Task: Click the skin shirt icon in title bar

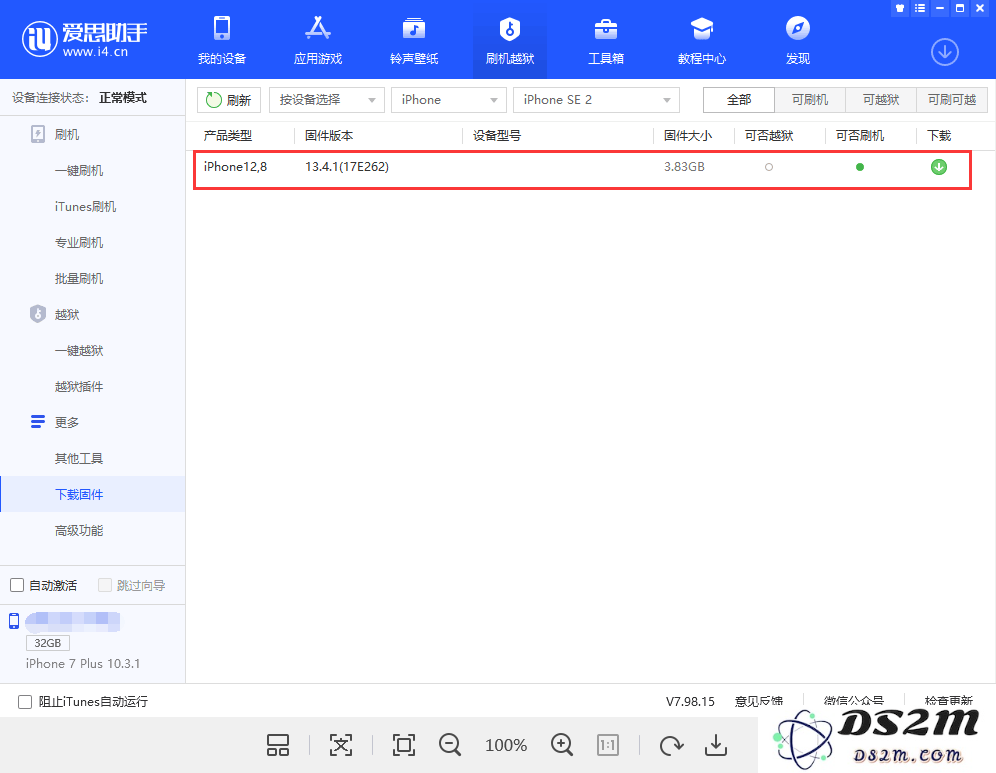Action: point(899,8)
